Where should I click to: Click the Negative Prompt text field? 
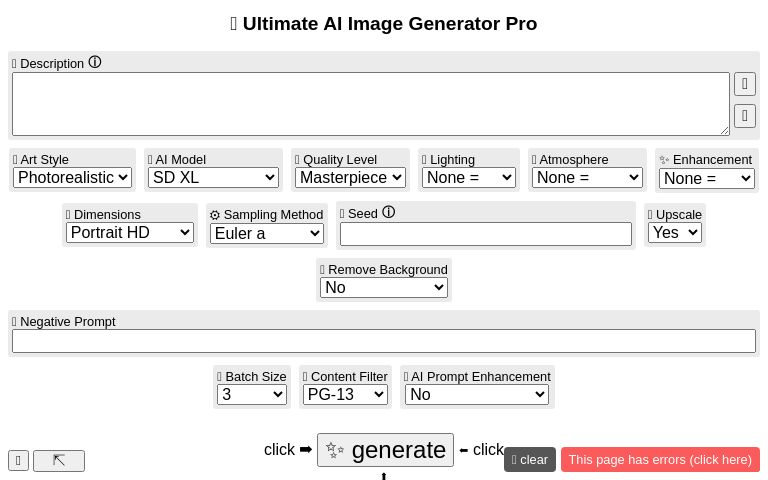[384, 341]
